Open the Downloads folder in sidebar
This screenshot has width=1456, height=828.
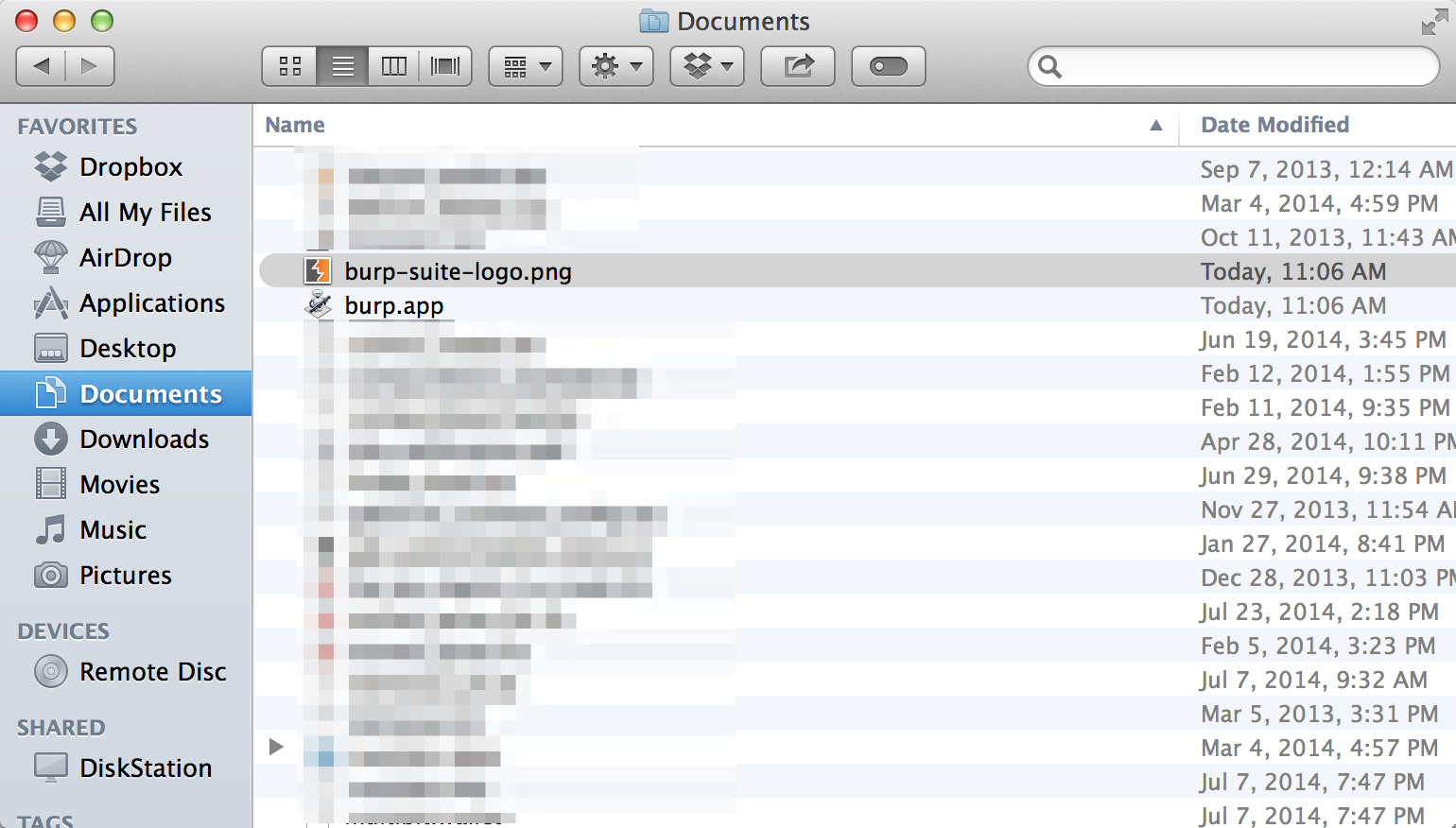tap(144, 440)
